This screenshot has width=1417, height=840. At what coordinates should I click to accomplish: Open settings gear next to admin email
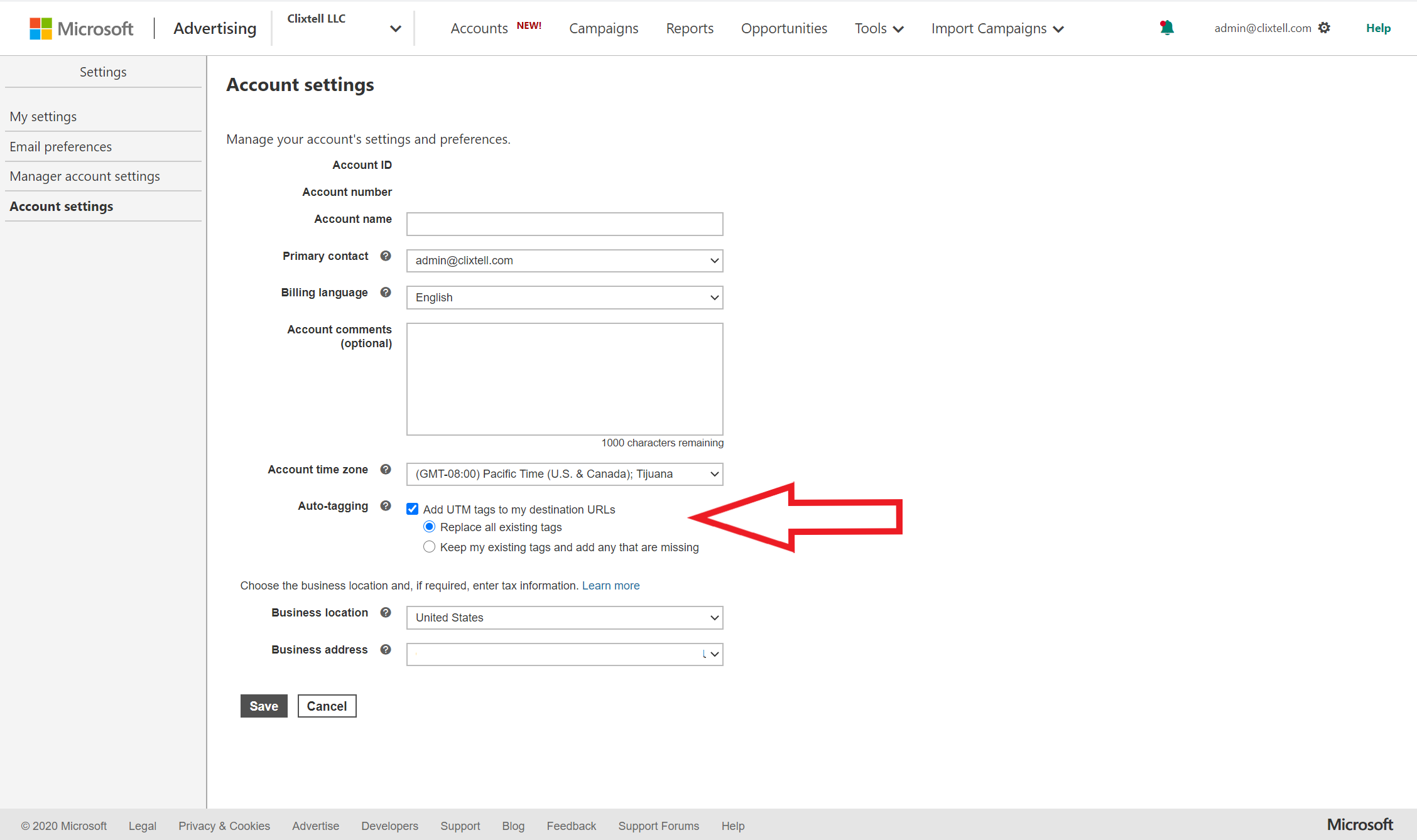click(x=1324, y=28)
